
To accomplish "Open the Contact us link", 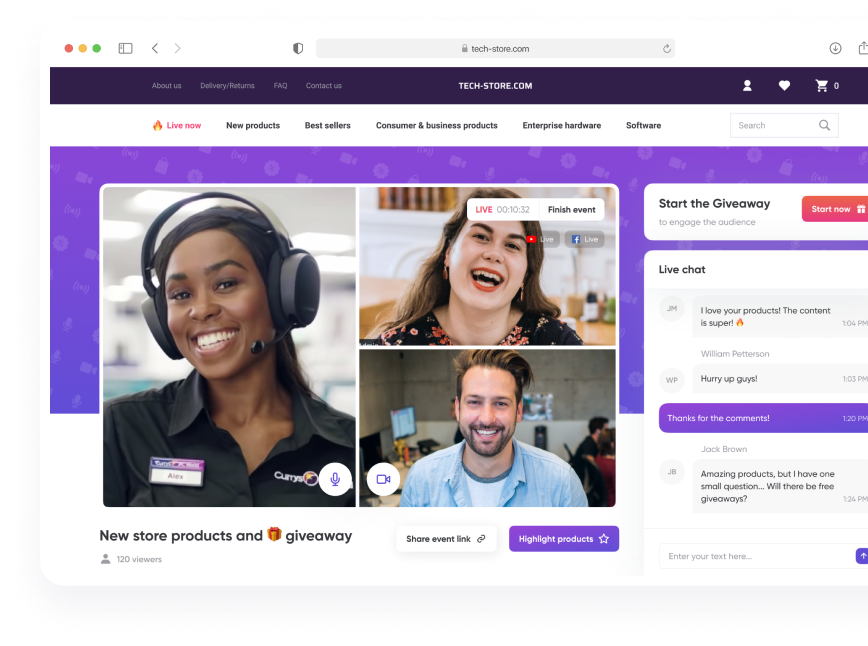I will tap(324, 86).
